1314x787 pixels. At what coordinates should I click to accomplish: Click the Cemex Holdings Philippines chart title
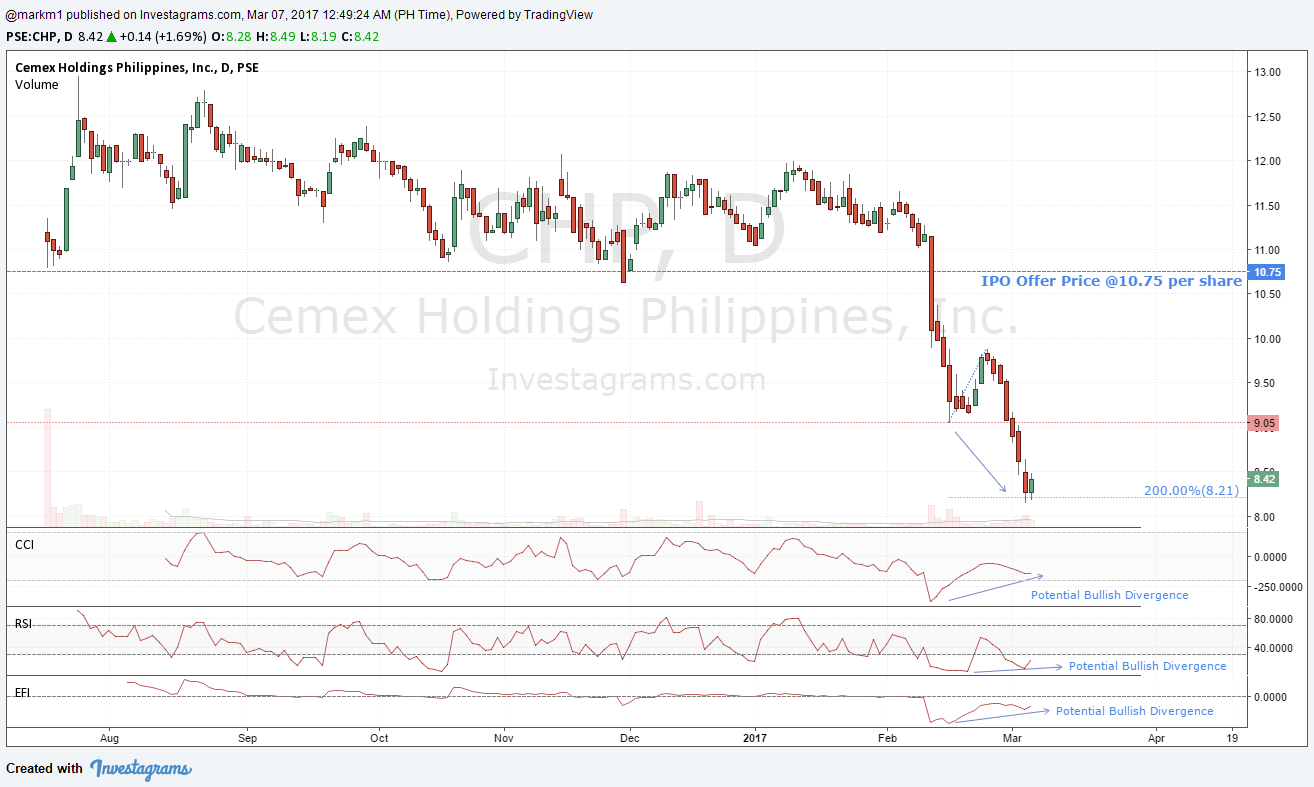[x=137, y=68]
